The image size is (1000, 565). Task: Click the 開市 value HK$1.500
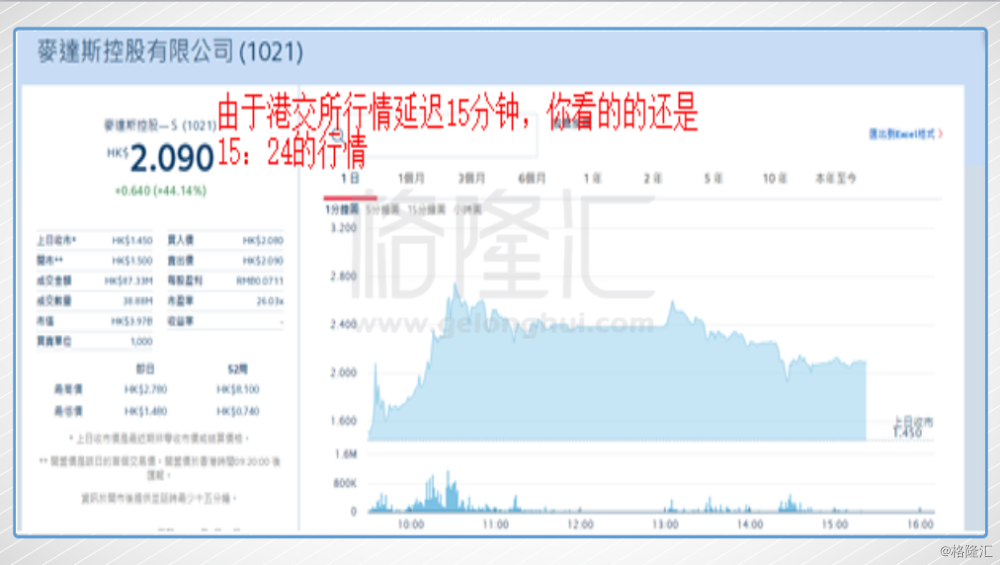pos(132,261)
